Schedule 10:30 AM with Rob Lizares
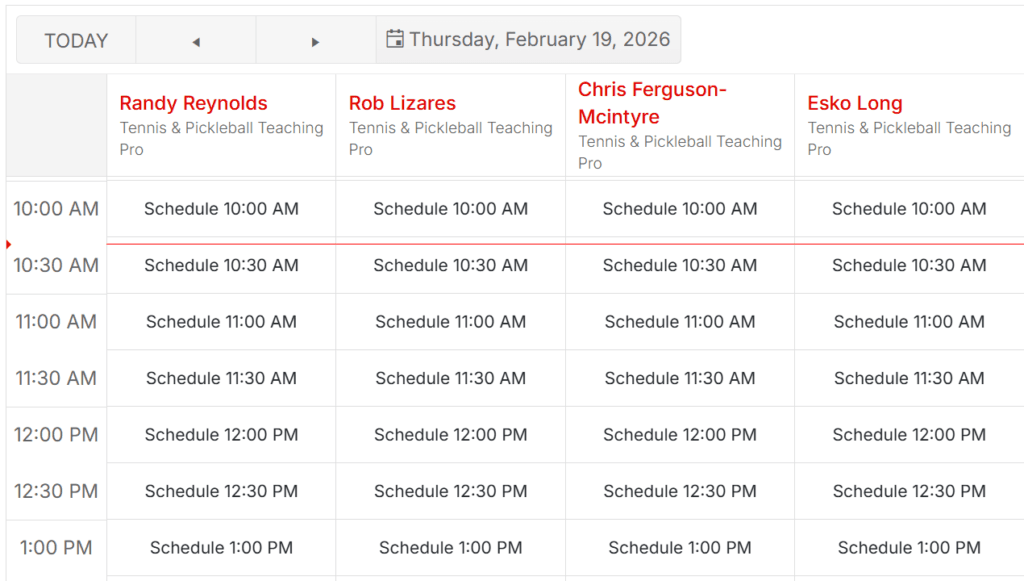 click(x=450, y=266)
